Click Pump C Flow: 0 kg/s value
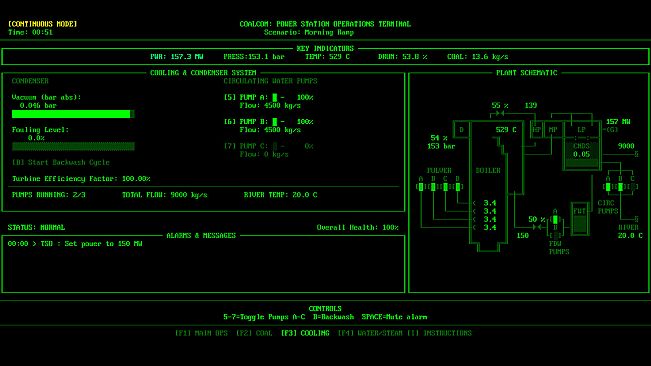Viewport: 651px width, 366px height. tap(264, 154)
